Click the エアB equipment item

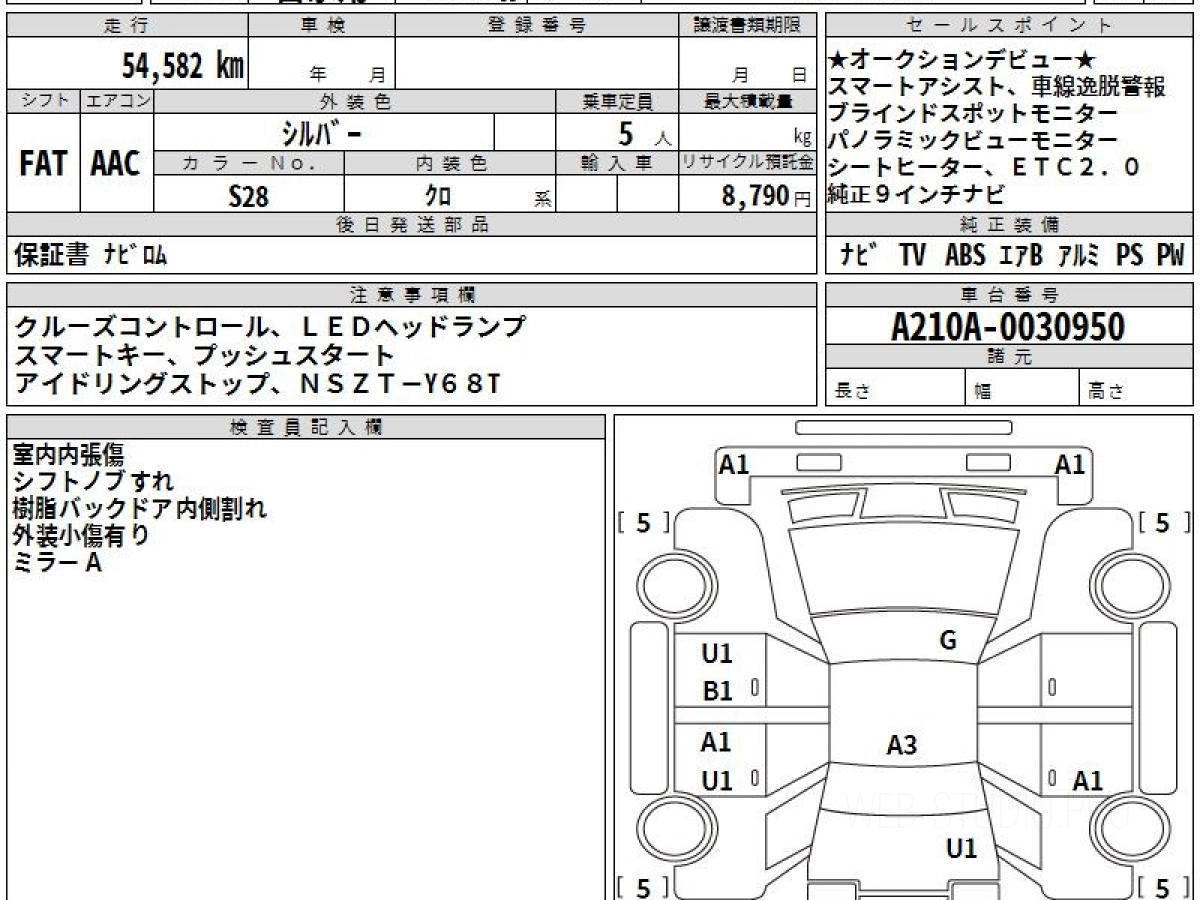(1021, 256)
